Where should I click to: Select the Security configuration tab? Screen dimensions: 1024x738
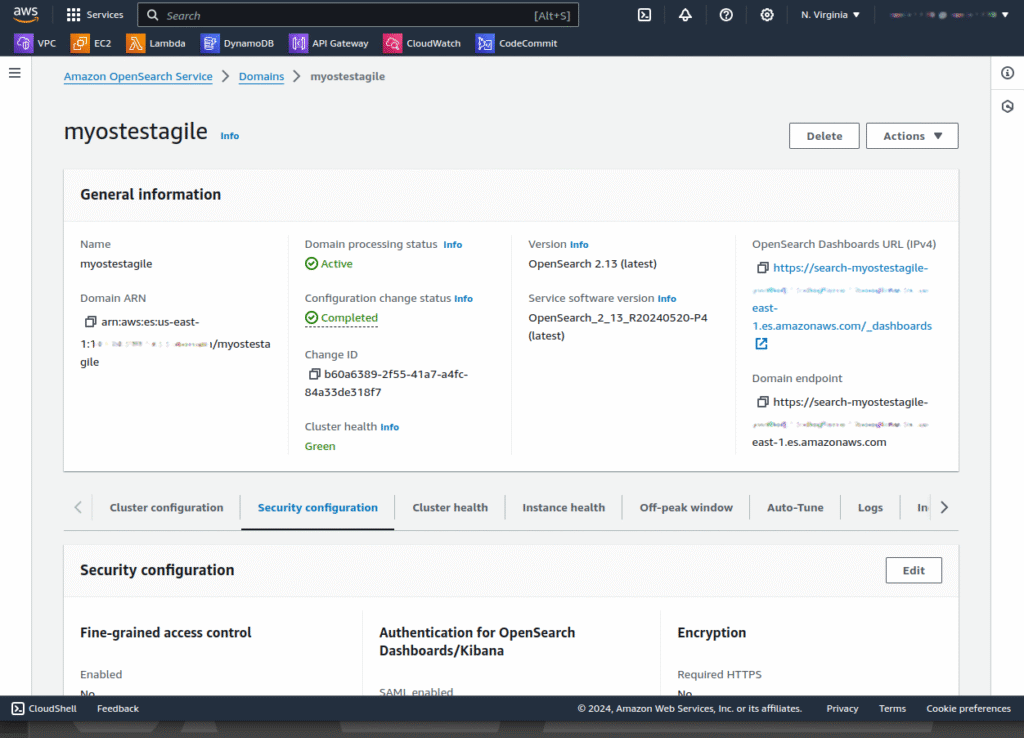317,507
